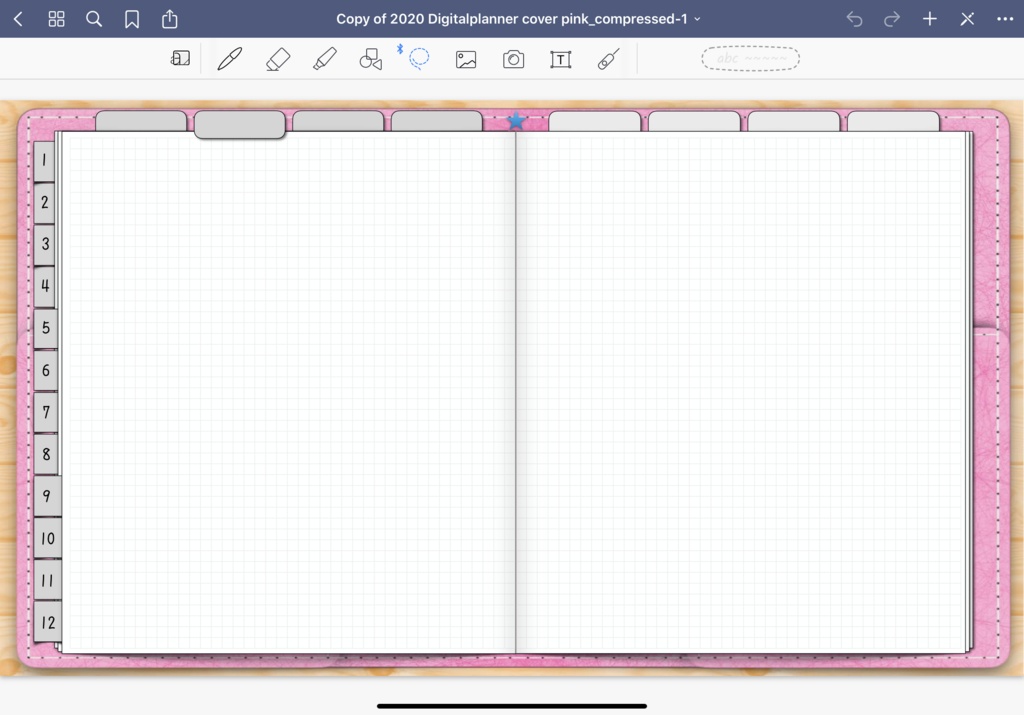Image resolution: width=1024 pixels, height=715 pixels.
Task: Insert an image from the photo library
Action: [x=466, y=59]
